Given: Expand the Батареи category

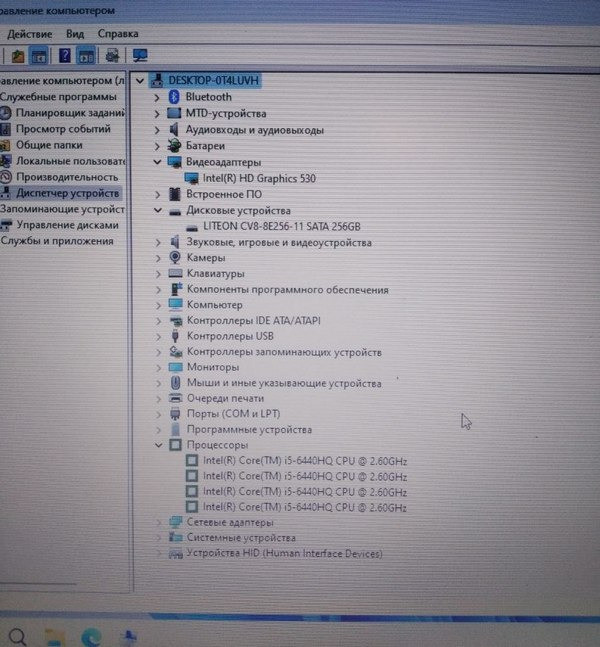Looking at the screenshot, I should pos(157,146).
